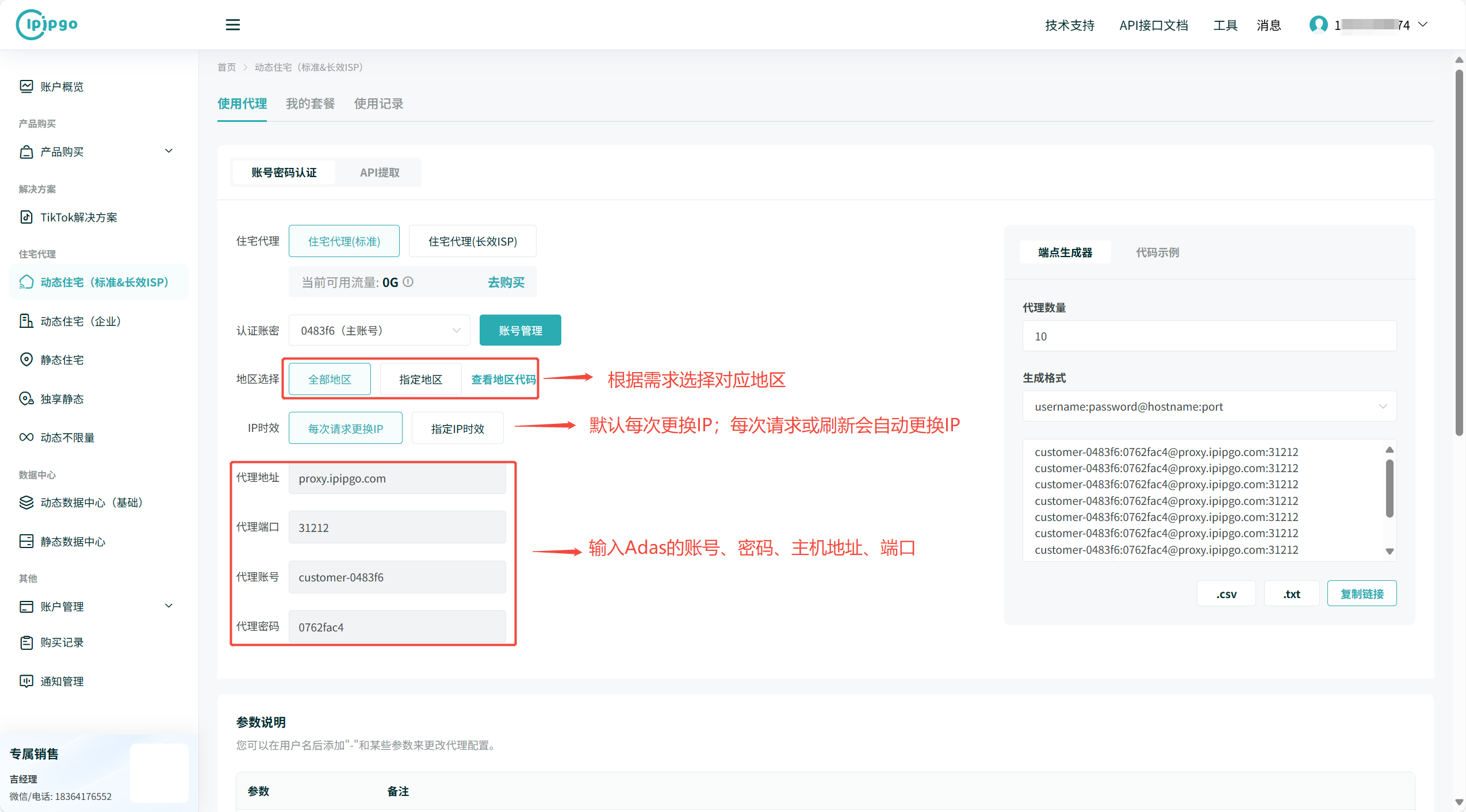
Task: Open 技术支持 in top navigation
Action: click(x=1070, y=25)
